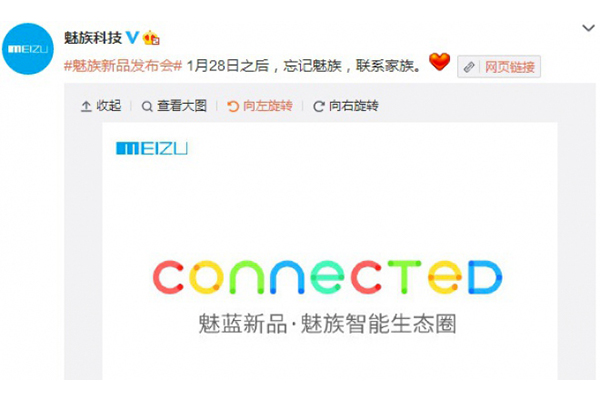600x400 pixels.
Task: Click the link chain icon in 网页链接
Action: pos(469,67)
